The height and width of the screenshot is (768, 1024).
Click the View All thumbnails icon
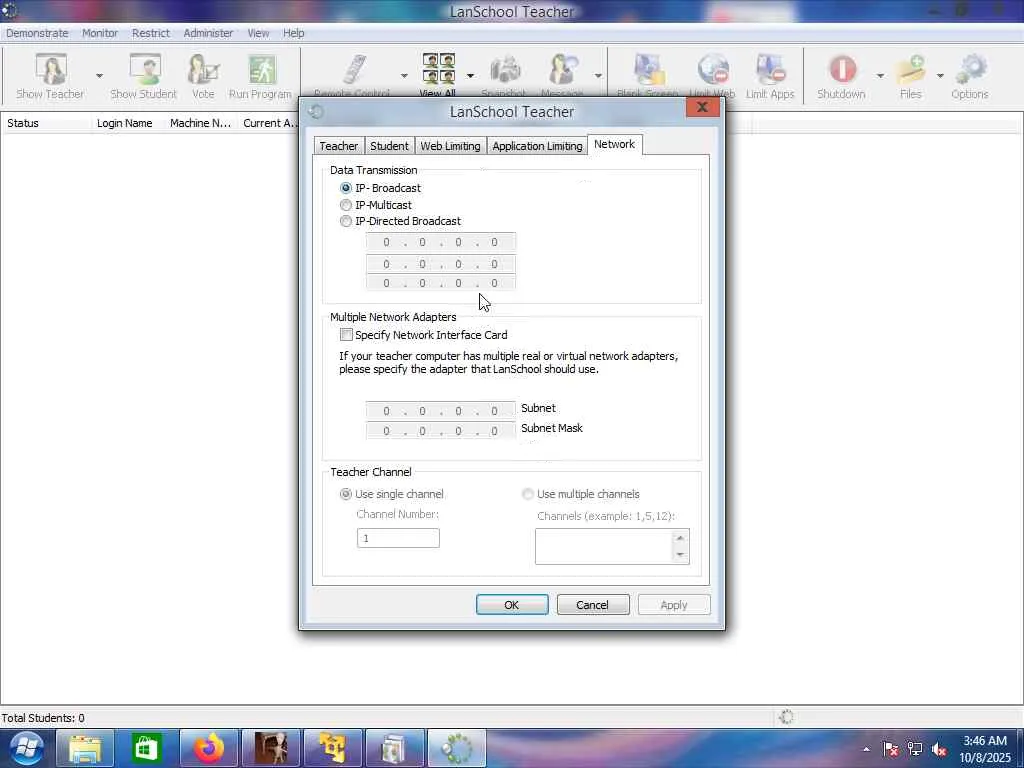coord(438,69)
